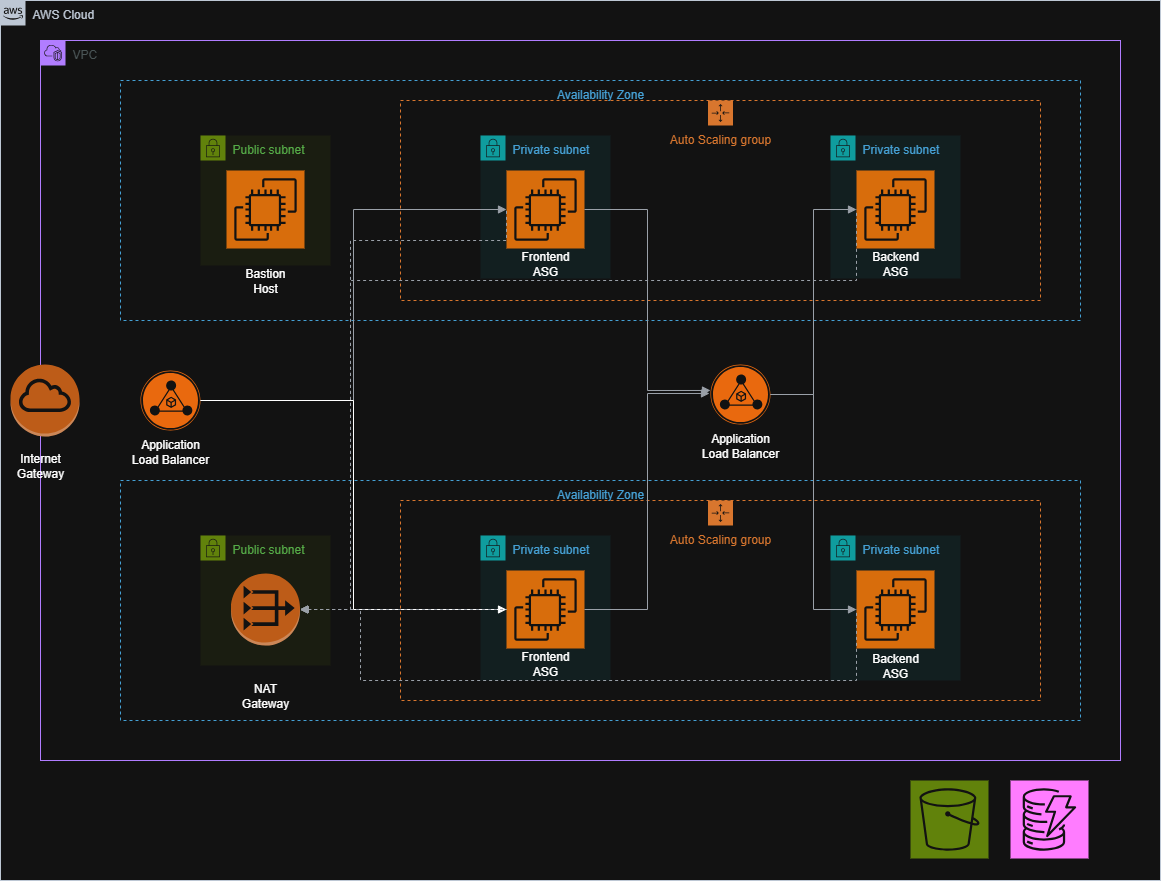Click the pink DynamoDB icon

pyautogui.click(x=1049, y=819)
